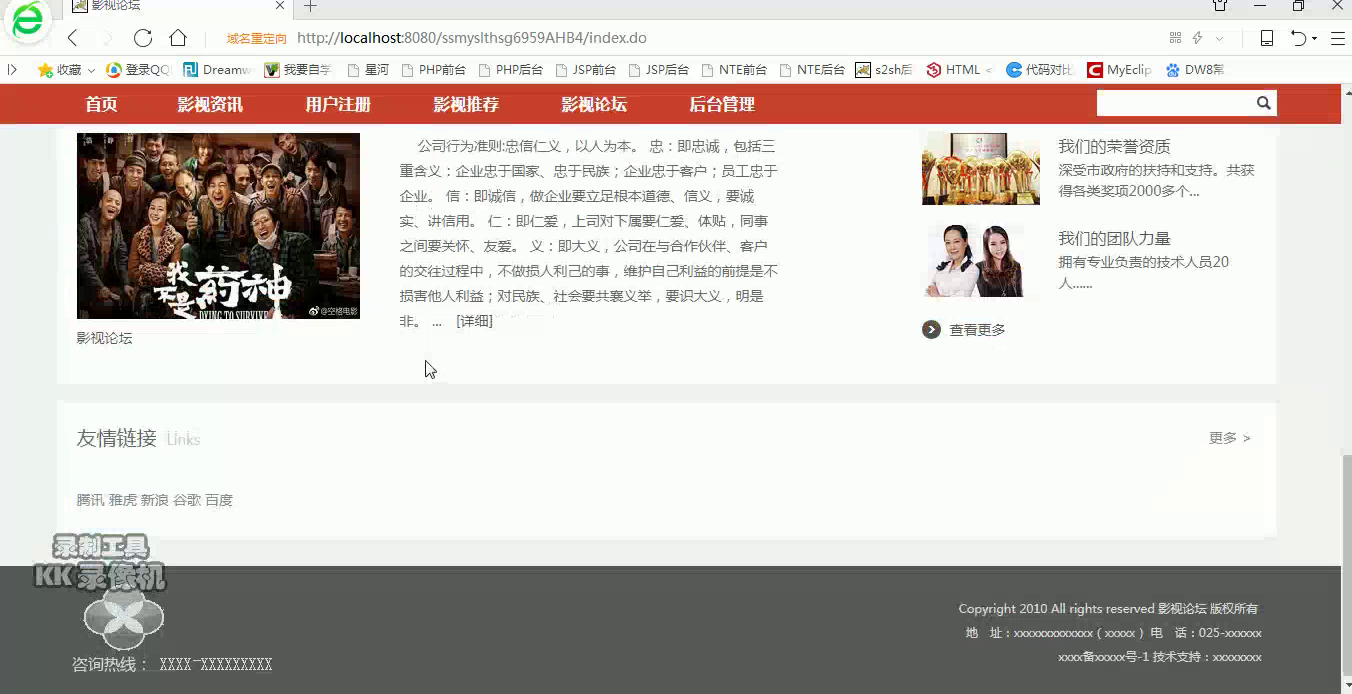Open a new tab with the plus icon
The image size is (1352, 694).
pyautogui.click(x=311, y=6)
